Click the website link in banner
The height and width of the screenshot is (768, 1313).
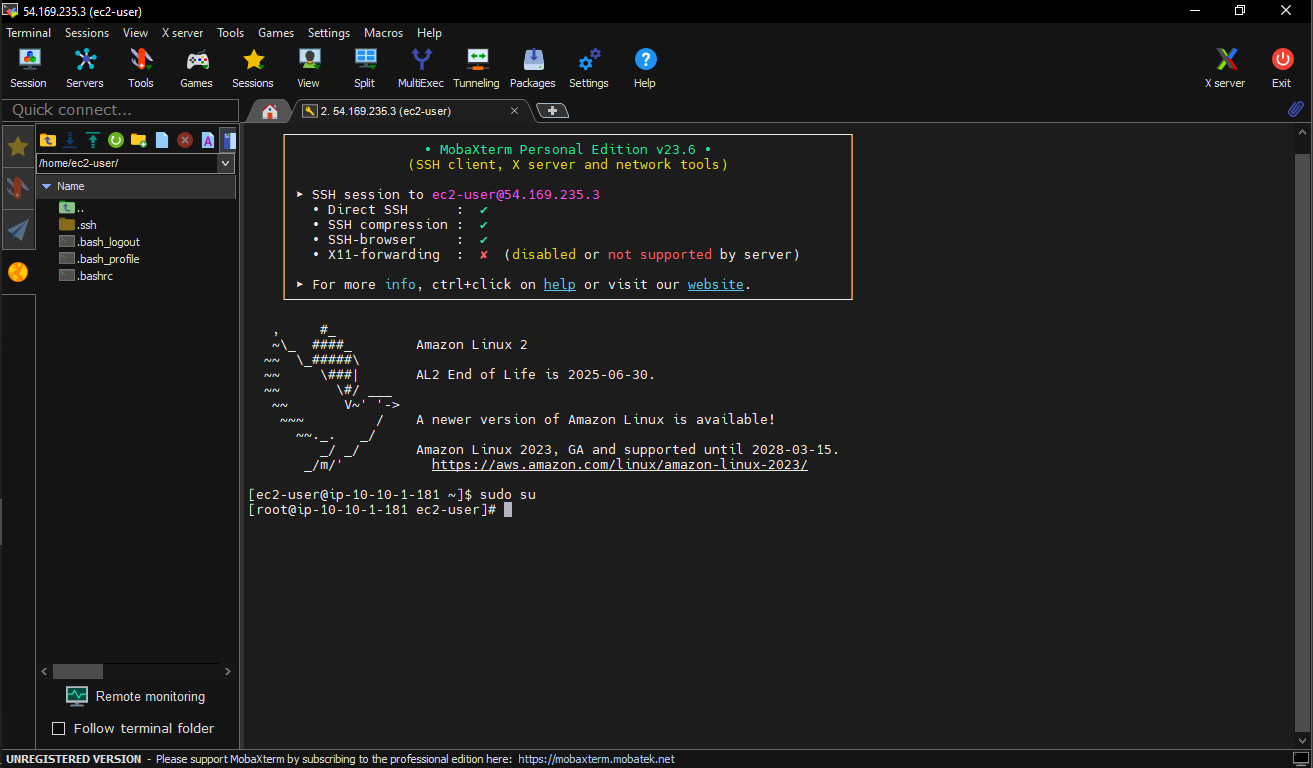pos(715,284)
